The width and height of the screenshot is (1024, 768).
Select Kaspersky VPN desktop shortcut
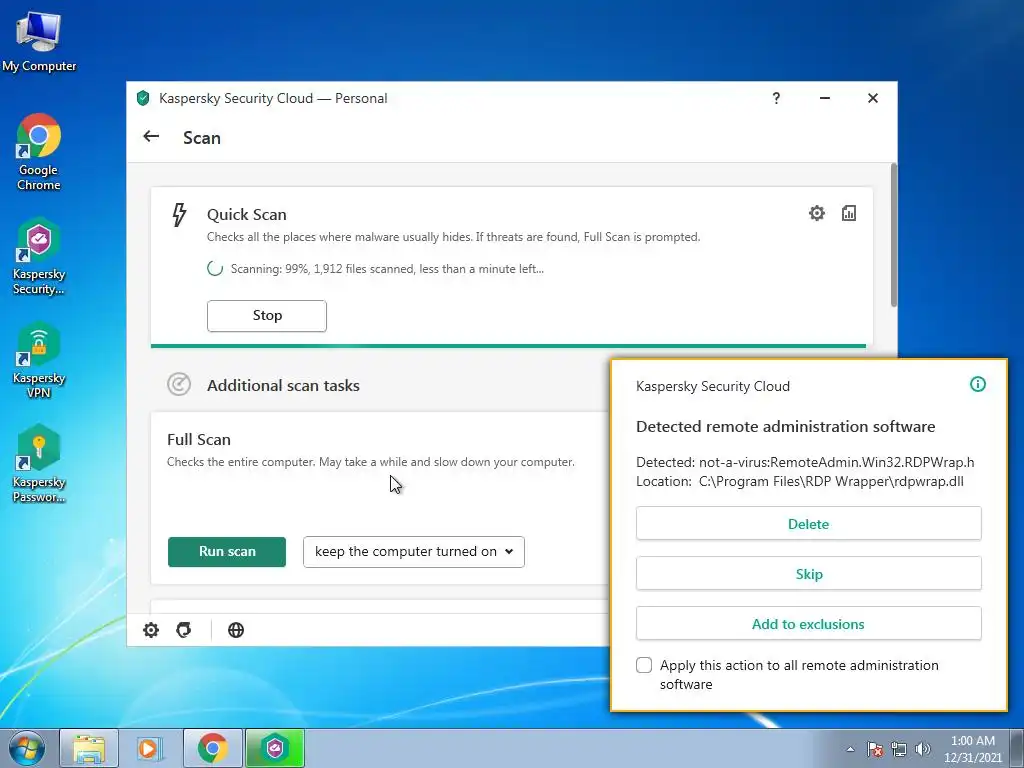tap(39, 360)
